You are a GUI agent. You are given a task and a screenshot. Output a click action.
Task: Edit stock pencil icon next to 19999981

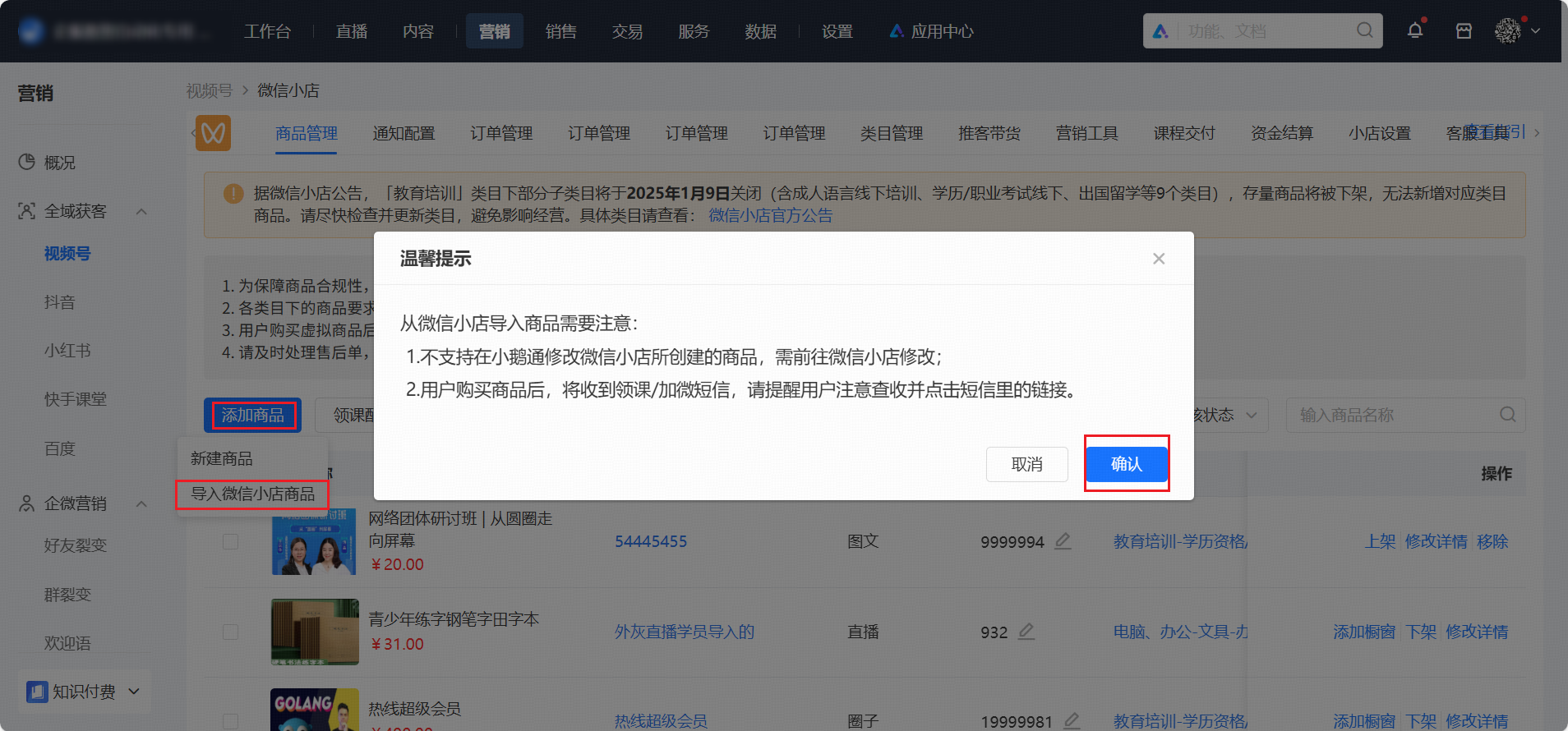click(1072, 721)
